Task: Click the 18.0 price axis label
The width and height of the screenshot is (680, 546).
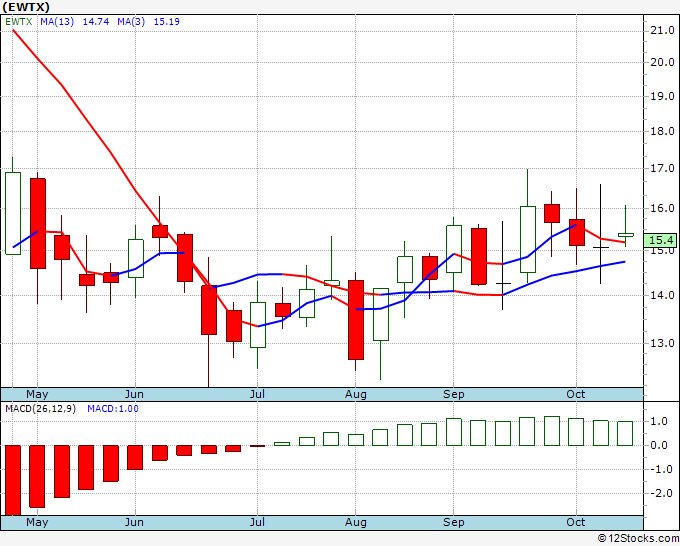Action: click(x=662, y=131)
